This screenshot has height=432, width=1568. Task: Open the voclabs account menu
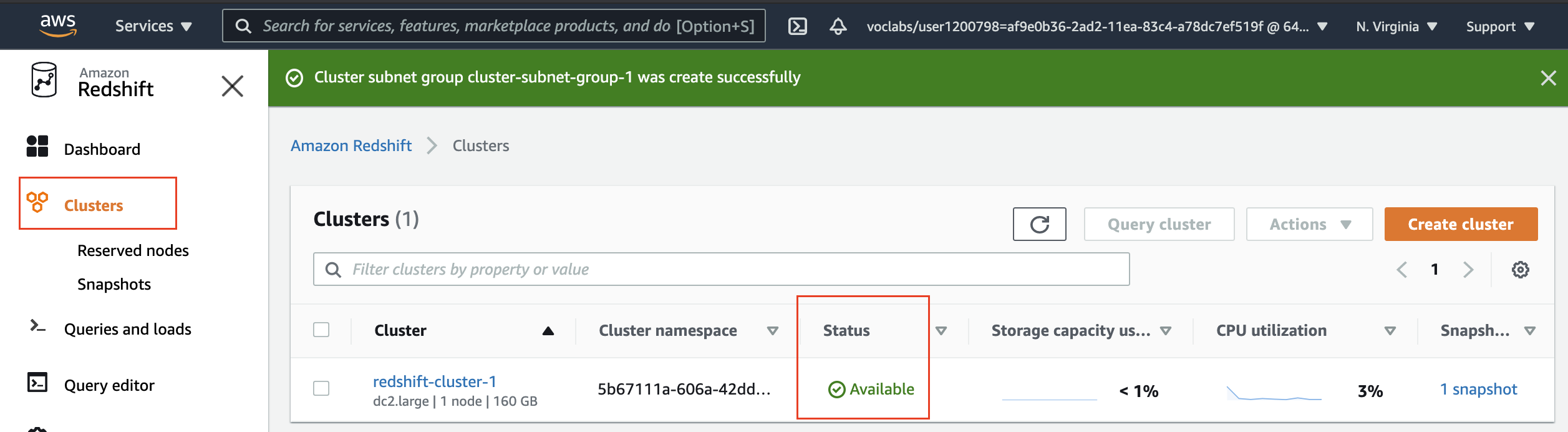point(1097,26)
